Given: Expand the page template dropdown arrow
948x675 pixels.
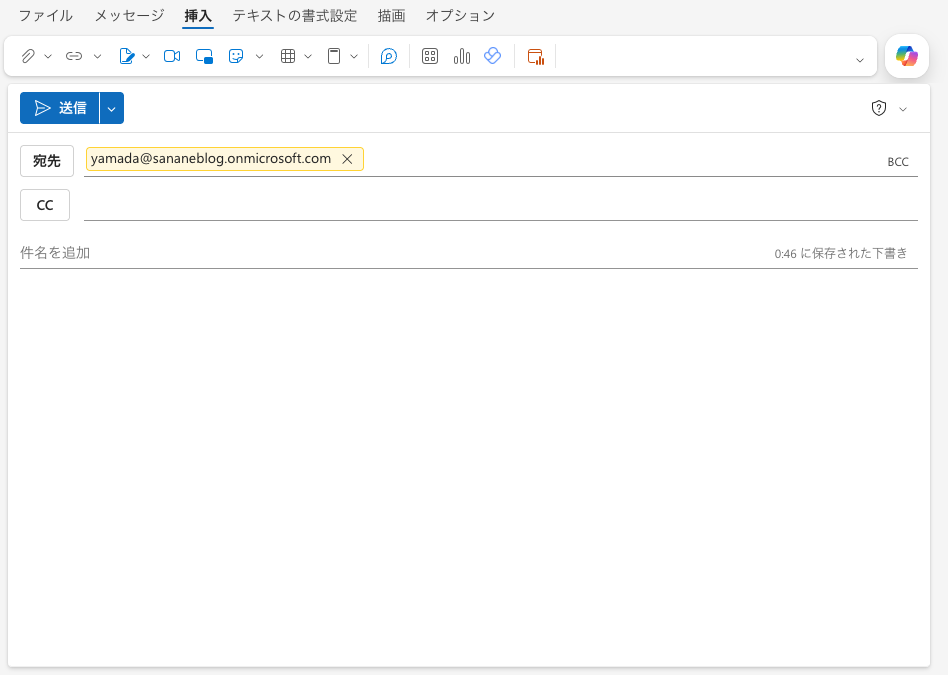Looking at the screenshot, I should click(x=354, y=56).
